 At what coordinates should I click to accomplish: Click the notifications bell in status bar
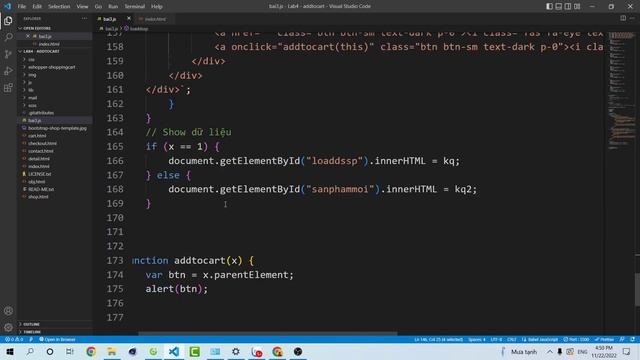pos(632,339)
